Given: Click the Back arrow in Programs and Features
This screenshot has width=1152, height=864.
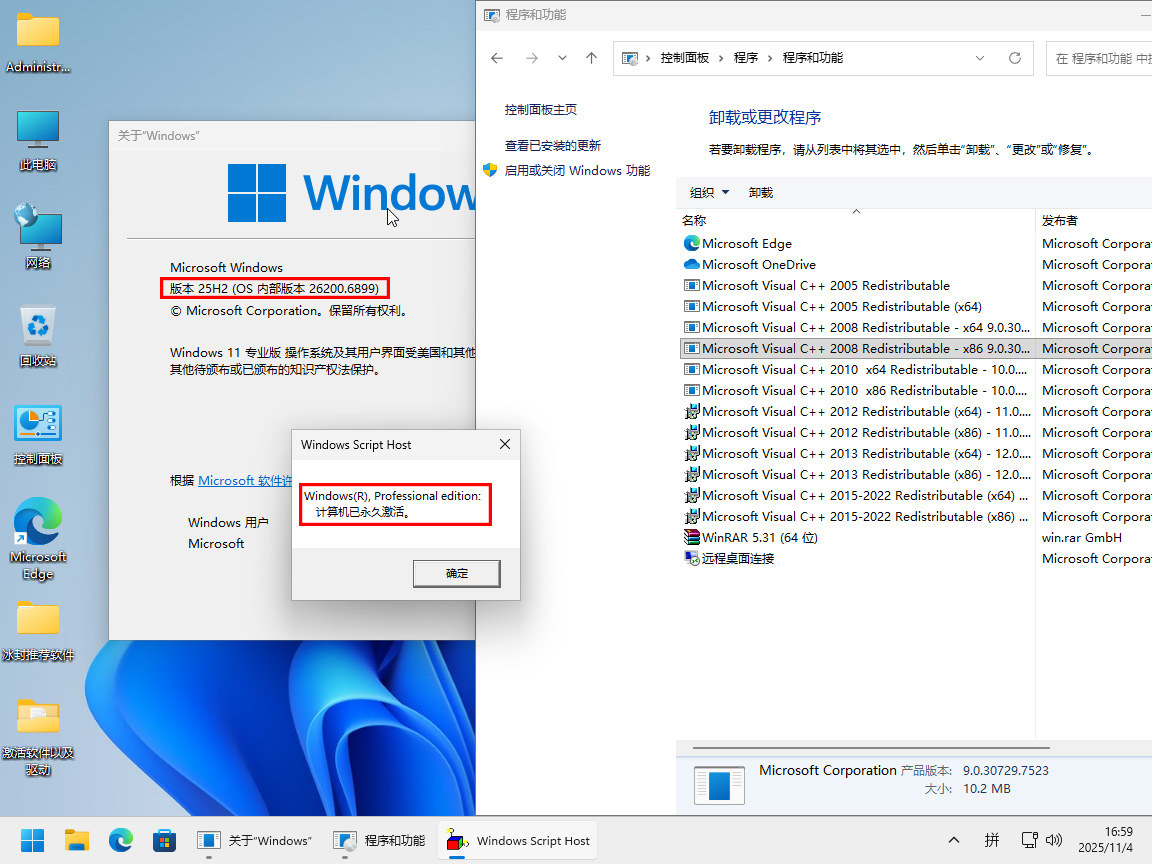Looking at the screenshot, I should pos(497,58).
